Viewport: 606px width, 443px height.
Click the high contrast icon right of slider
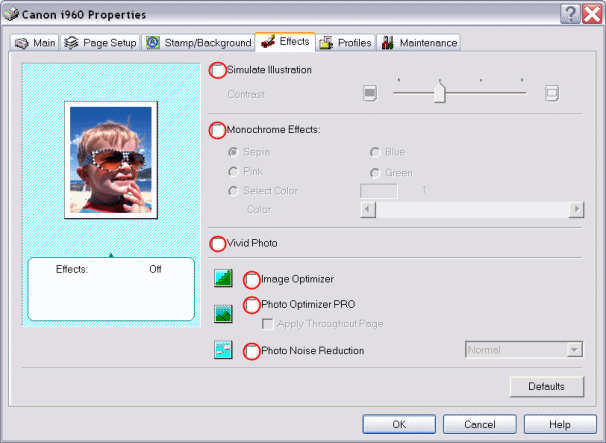click(552, 94)
